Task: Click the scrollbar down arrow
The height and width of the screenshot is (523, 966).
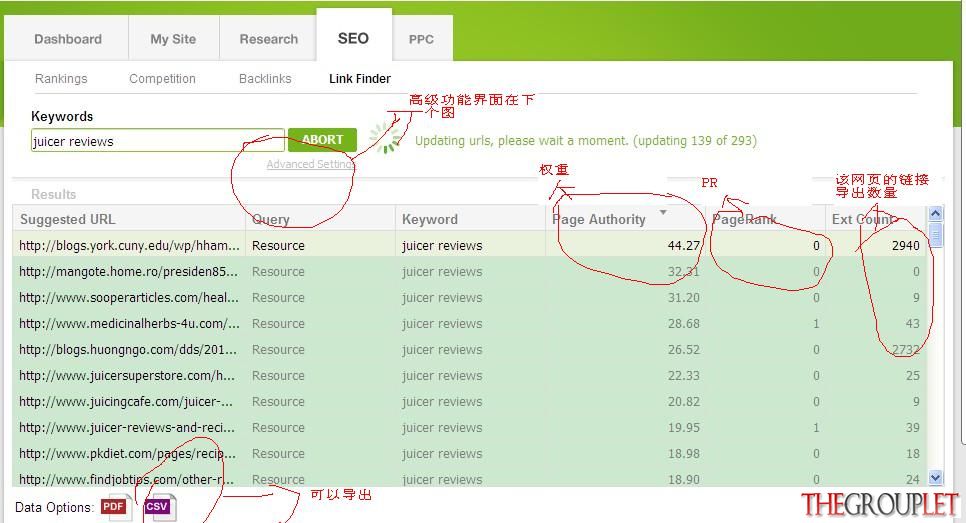Action: 935,477
